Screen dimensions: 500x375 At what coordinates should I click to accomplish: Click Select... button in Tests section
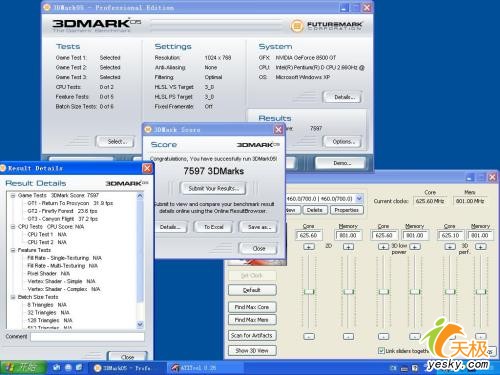(x=116, y=142)
